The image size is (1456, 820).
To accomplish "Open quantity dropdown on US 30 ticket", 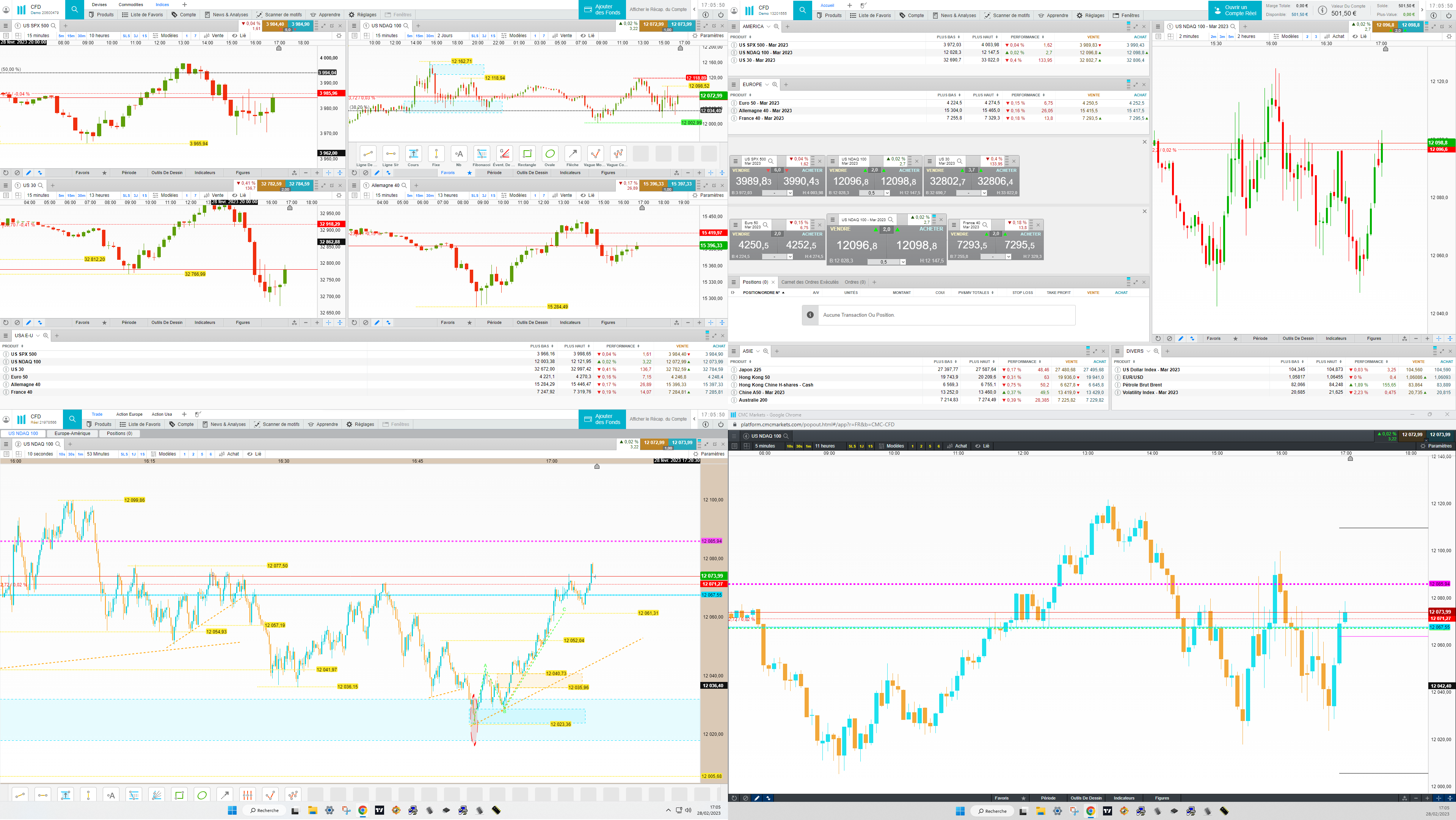I will [984, 193].
